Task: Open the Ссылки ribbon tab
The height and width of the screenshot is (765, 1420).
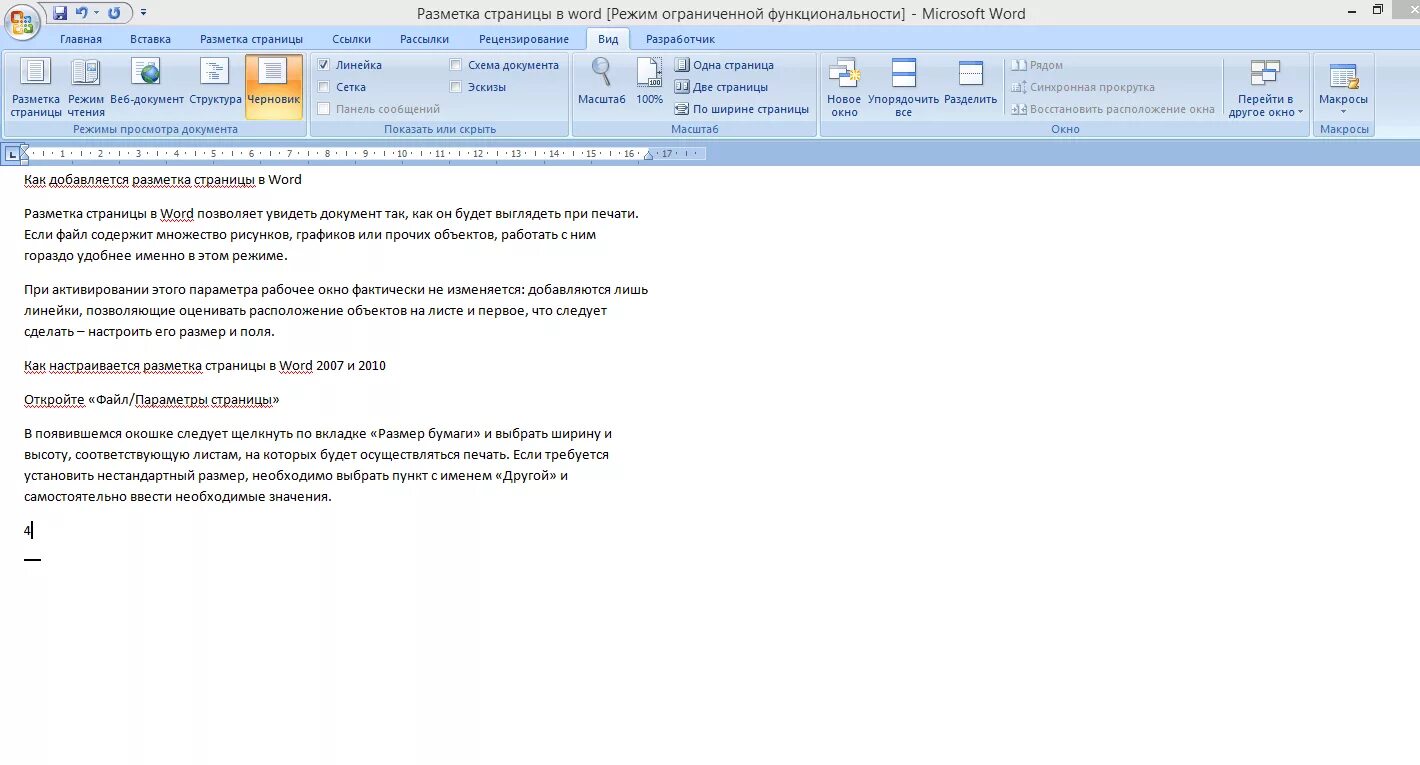Action: [351, 39]
